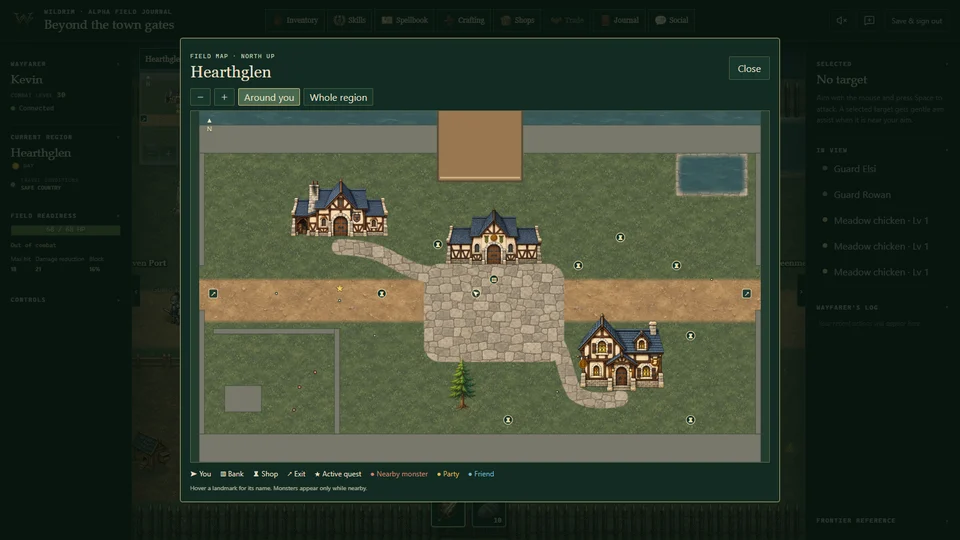Click shop marker left of the central hall
The image size is (960, 540).
tap(438, 244)
